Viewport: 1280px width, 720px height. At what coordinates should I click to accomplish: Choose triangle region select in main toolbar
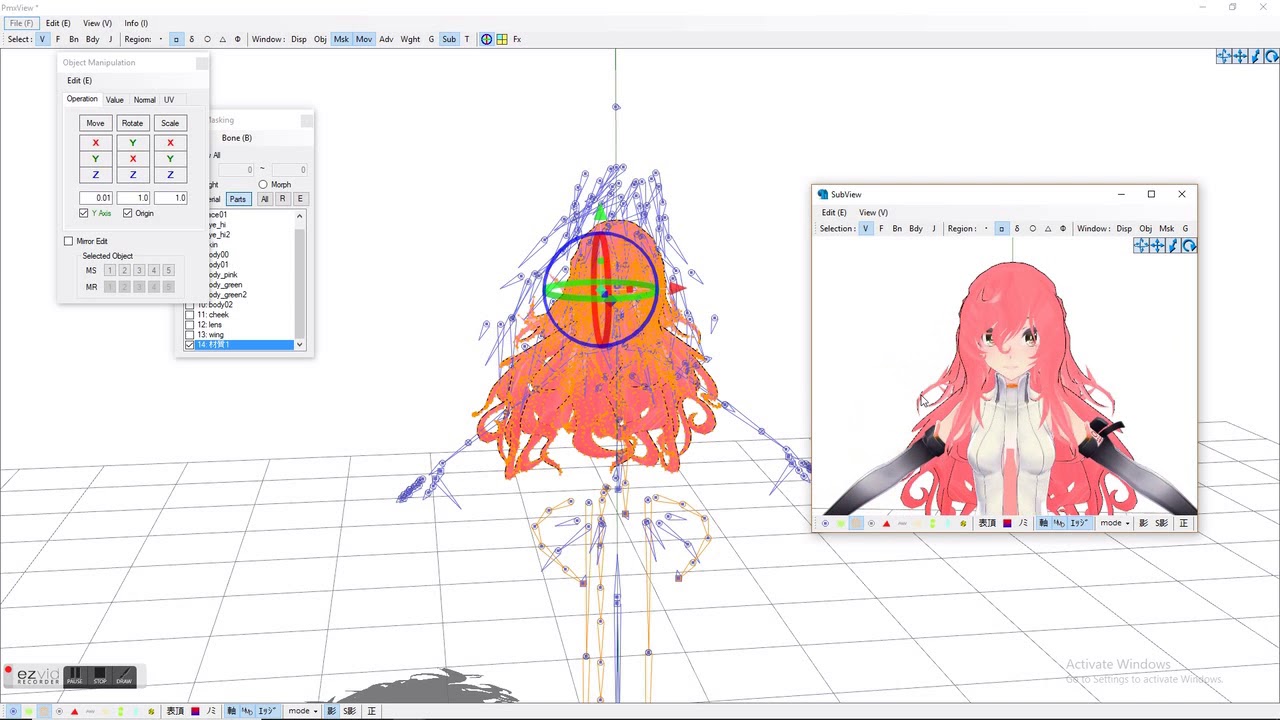[222, 39]
